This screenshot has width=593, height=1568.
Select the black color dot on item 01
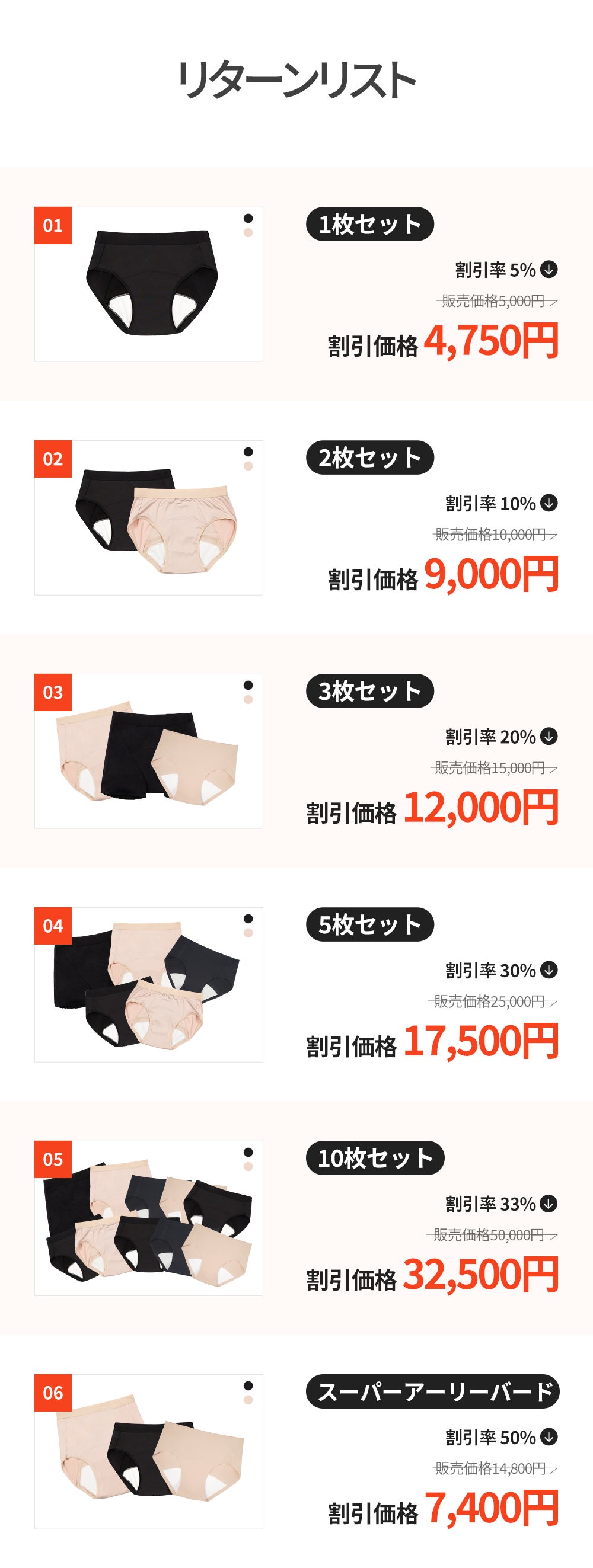coord(248,219)
